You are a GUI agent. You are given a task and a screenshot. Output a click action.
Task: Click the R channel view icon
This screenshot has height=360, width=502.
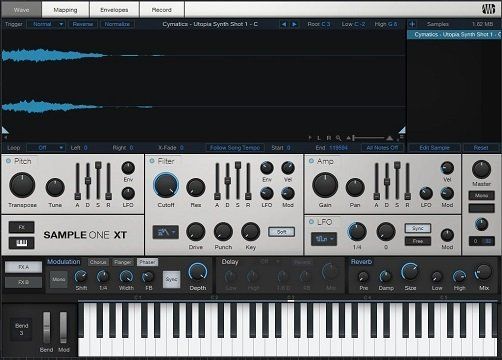tap(329, 138)
